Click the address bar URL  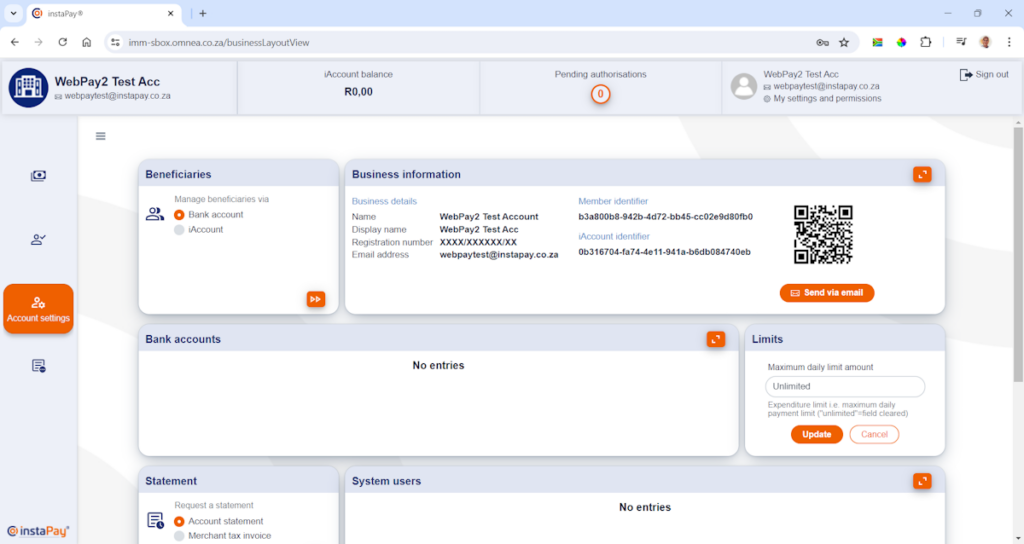219,42
